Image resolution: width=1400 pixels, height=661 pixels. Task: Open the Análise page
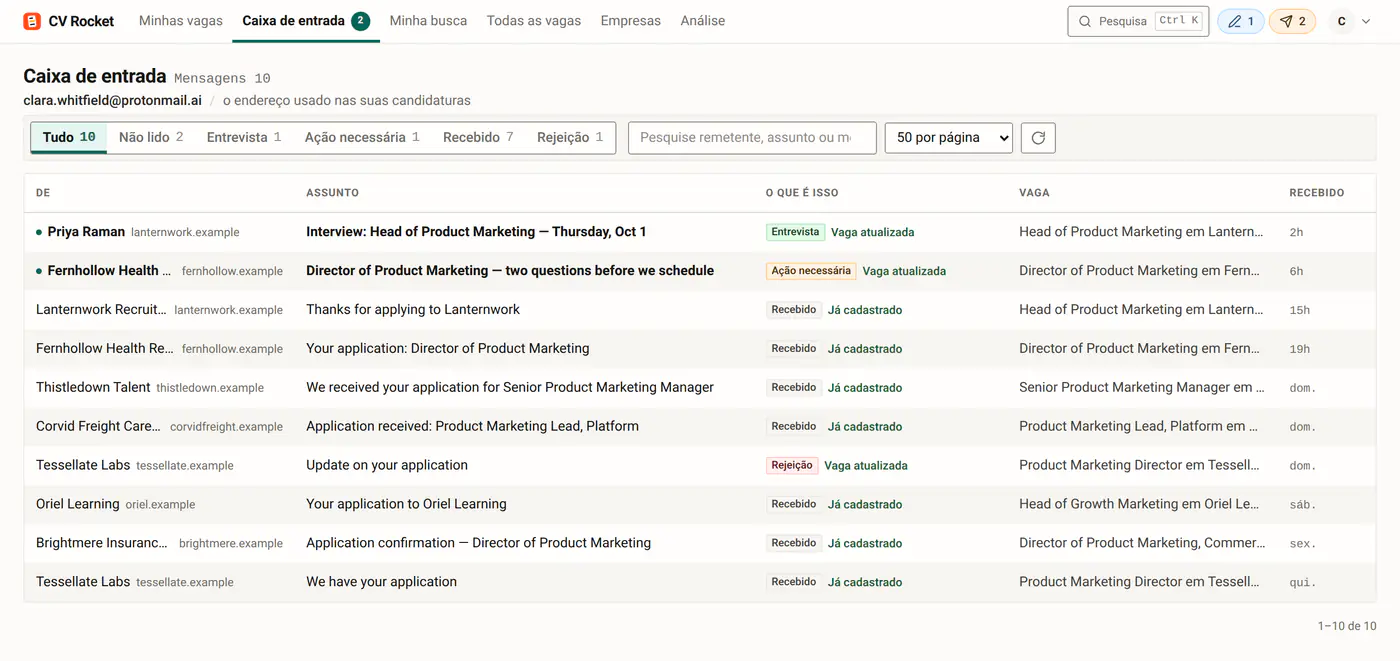pyautogui.click(x=703, y=21)
